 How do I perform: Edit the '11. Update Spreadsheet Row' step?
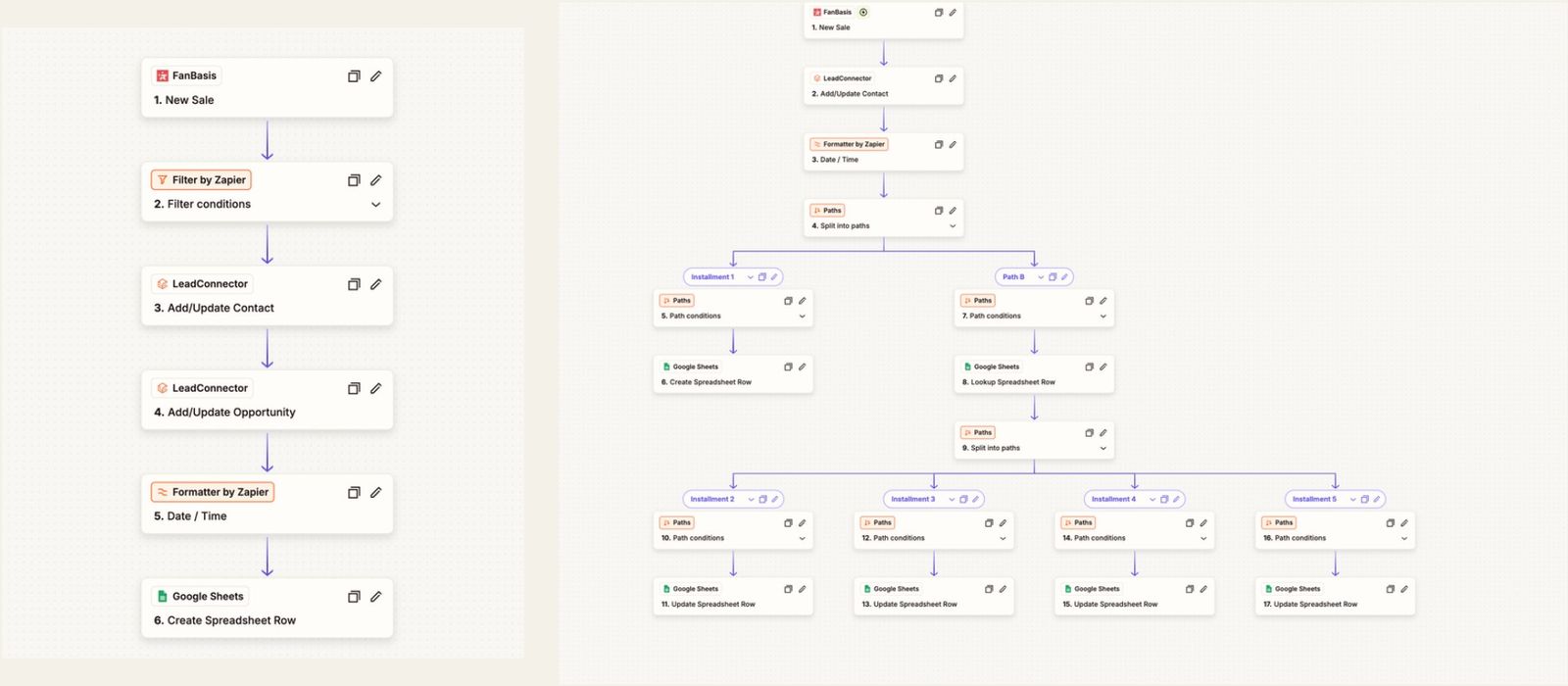tap(802, 589)
